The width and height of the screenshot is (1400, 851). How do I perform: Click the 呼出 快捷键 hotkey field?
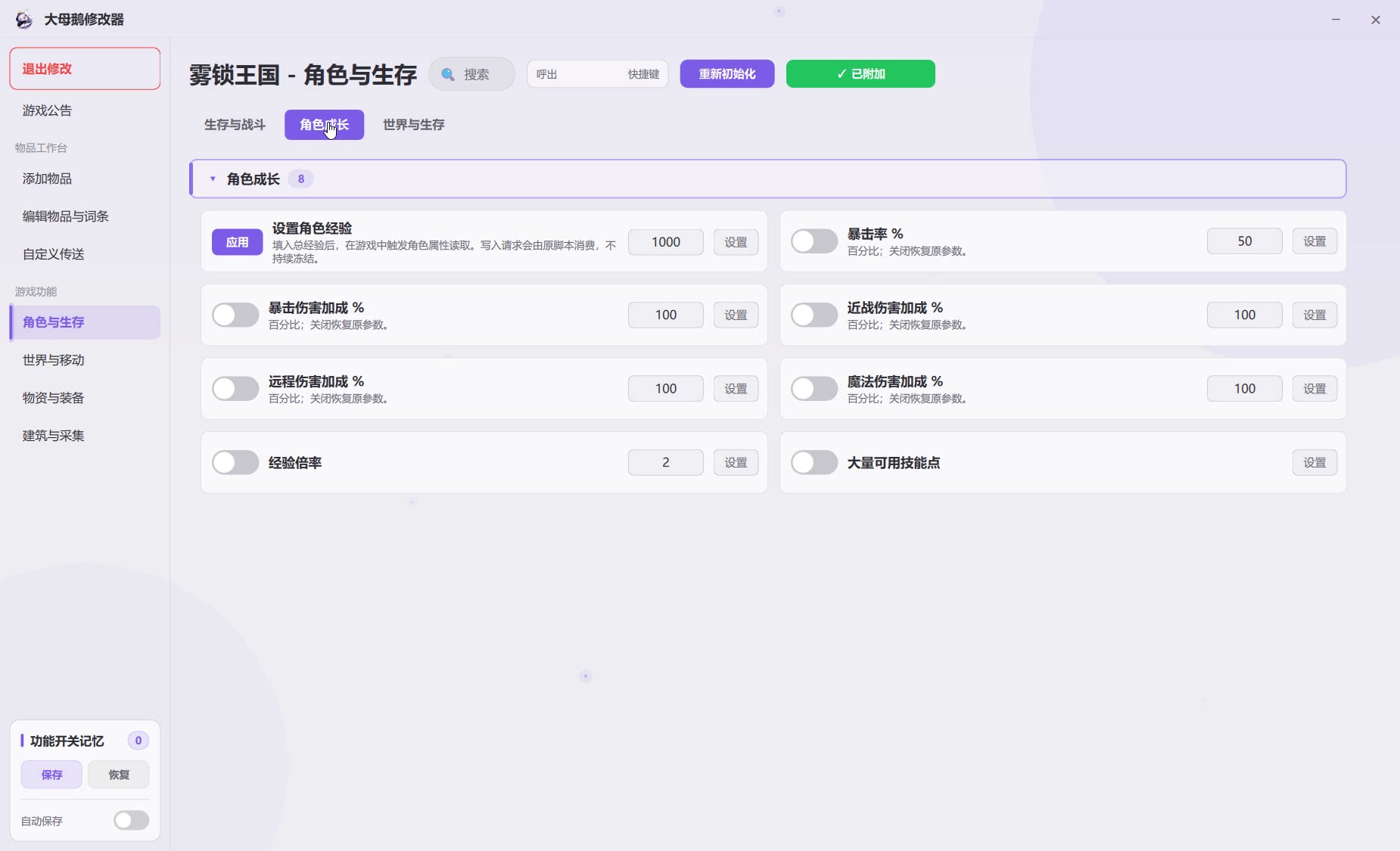pos(598,74)
